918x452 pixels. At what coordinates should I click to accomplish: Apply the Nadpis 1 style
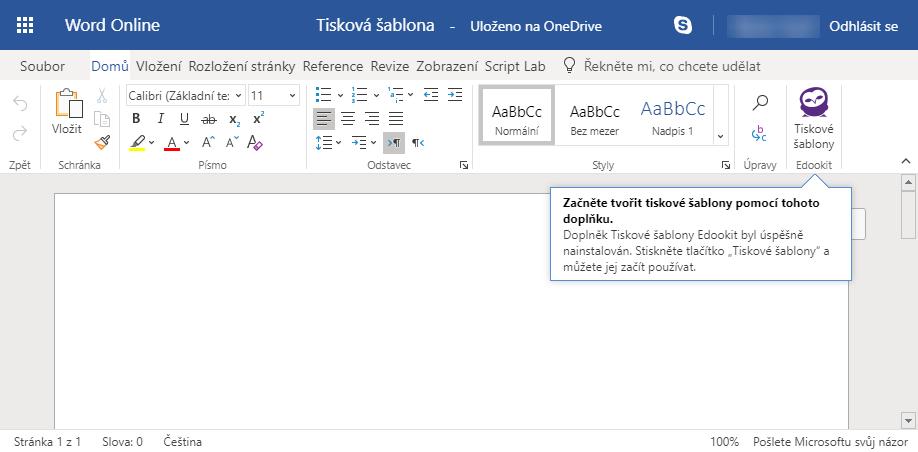pyautogui.click(x=673, y=115)
